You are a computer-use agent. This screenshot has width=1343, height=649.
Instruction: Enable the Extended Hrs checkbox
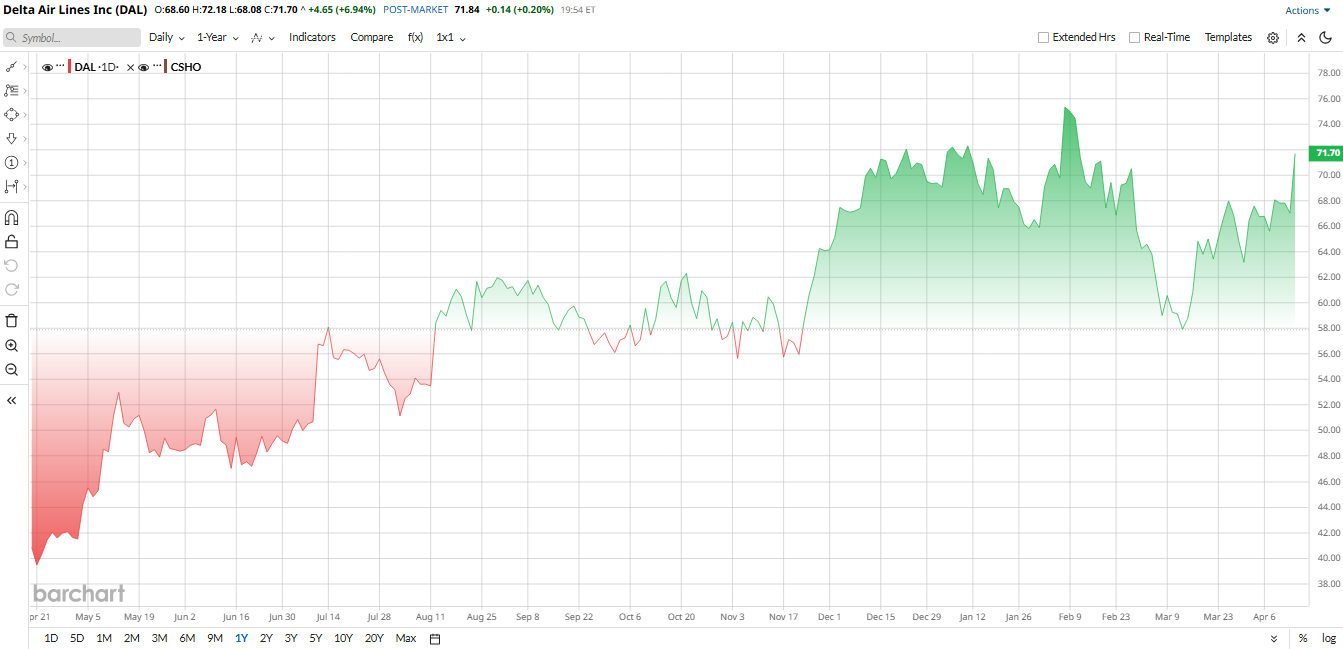point(1043,37)
